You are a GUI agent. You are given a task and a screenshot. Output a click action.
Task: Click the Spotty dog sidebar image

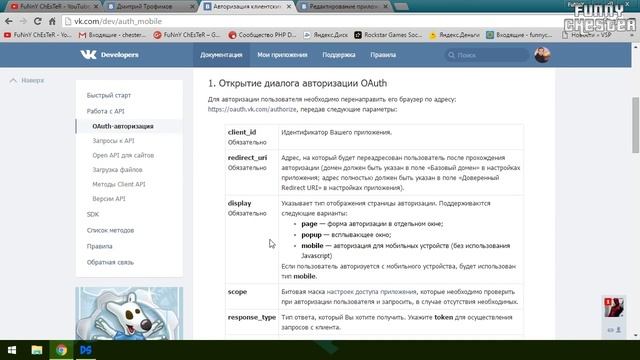(129, 313)
